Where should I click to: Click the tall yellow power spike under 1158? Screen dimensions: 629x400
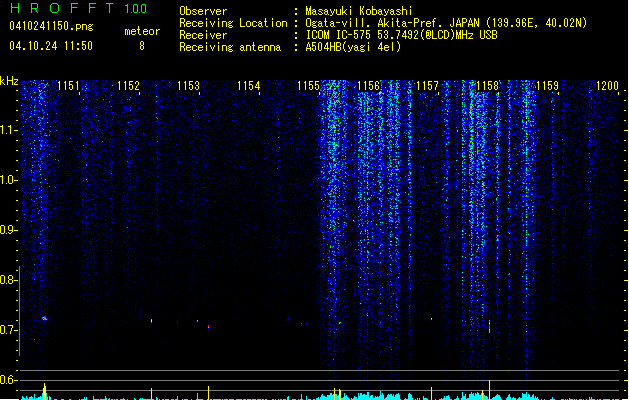tap(489, 389)
